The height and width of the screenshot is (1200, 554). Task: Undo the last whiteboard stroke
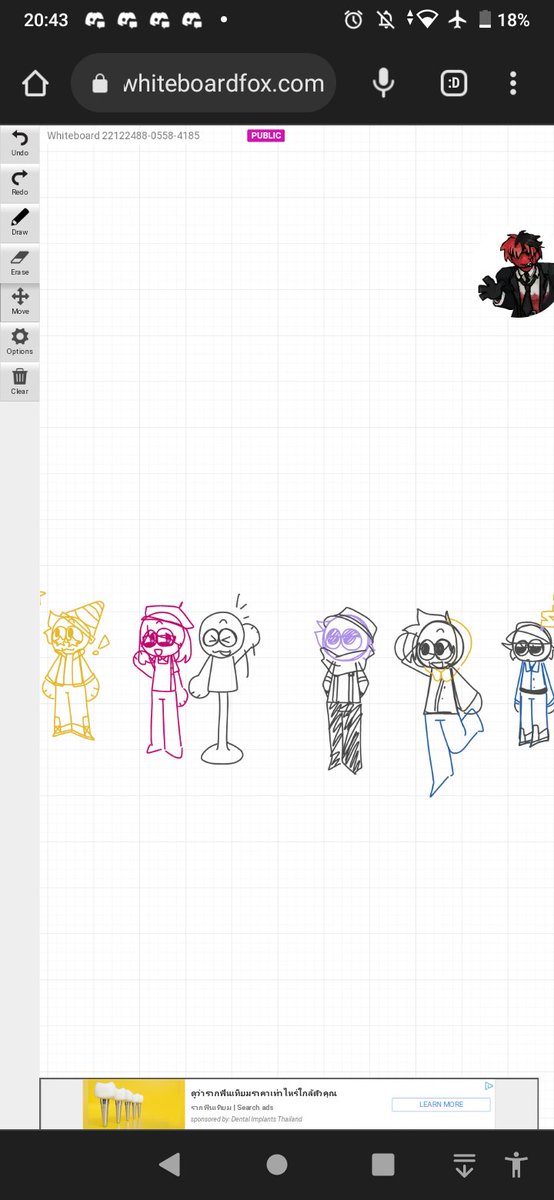click(20, 143)
